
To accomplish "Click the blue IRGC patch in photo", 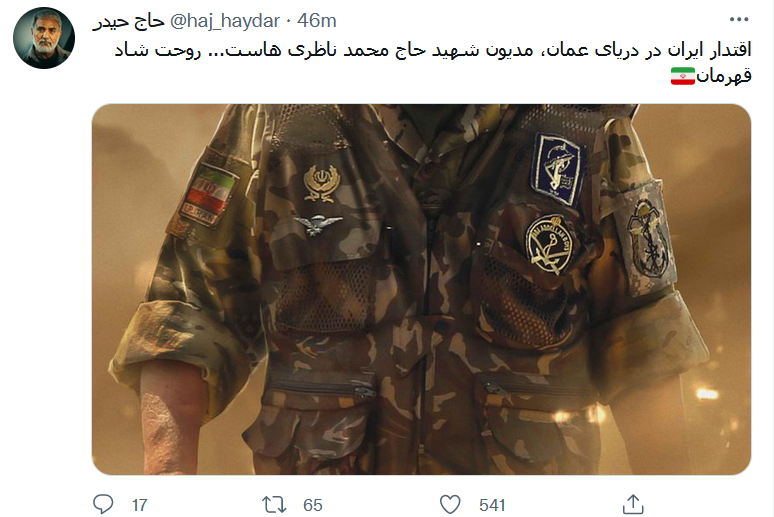I will tap(558, 169).
